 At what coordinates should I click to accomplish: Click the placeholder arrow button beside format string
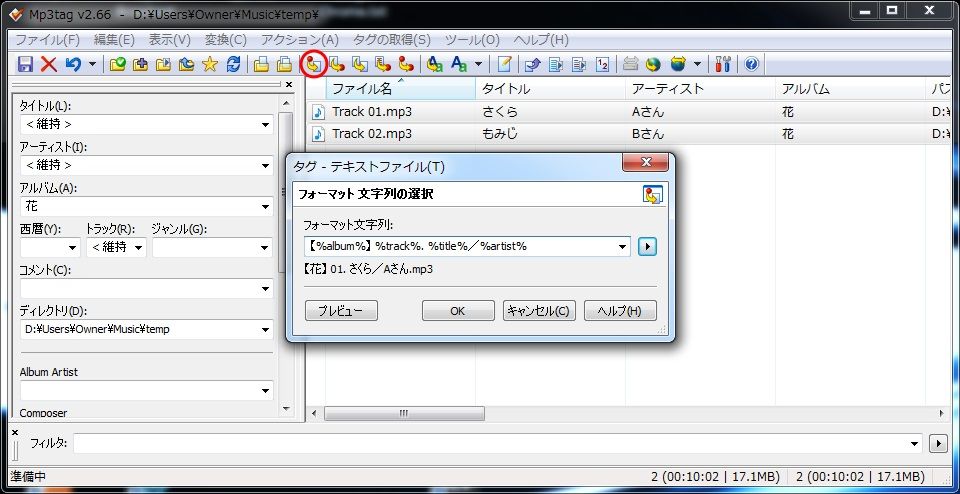(x=647, y=247)
